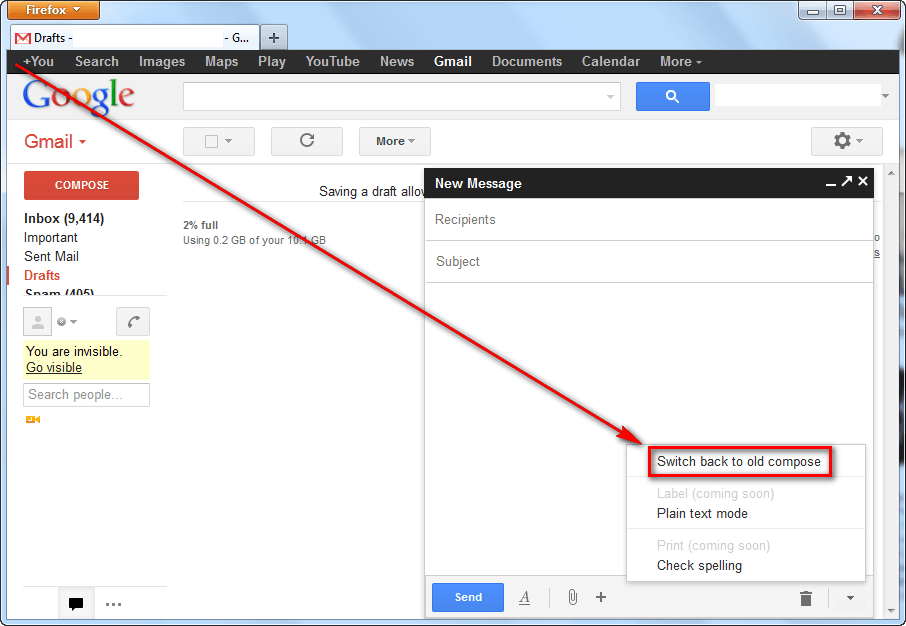This screenshot has width=906, height=626.
Task: Expand search options arrow in search box
Action: coord(610,97)
